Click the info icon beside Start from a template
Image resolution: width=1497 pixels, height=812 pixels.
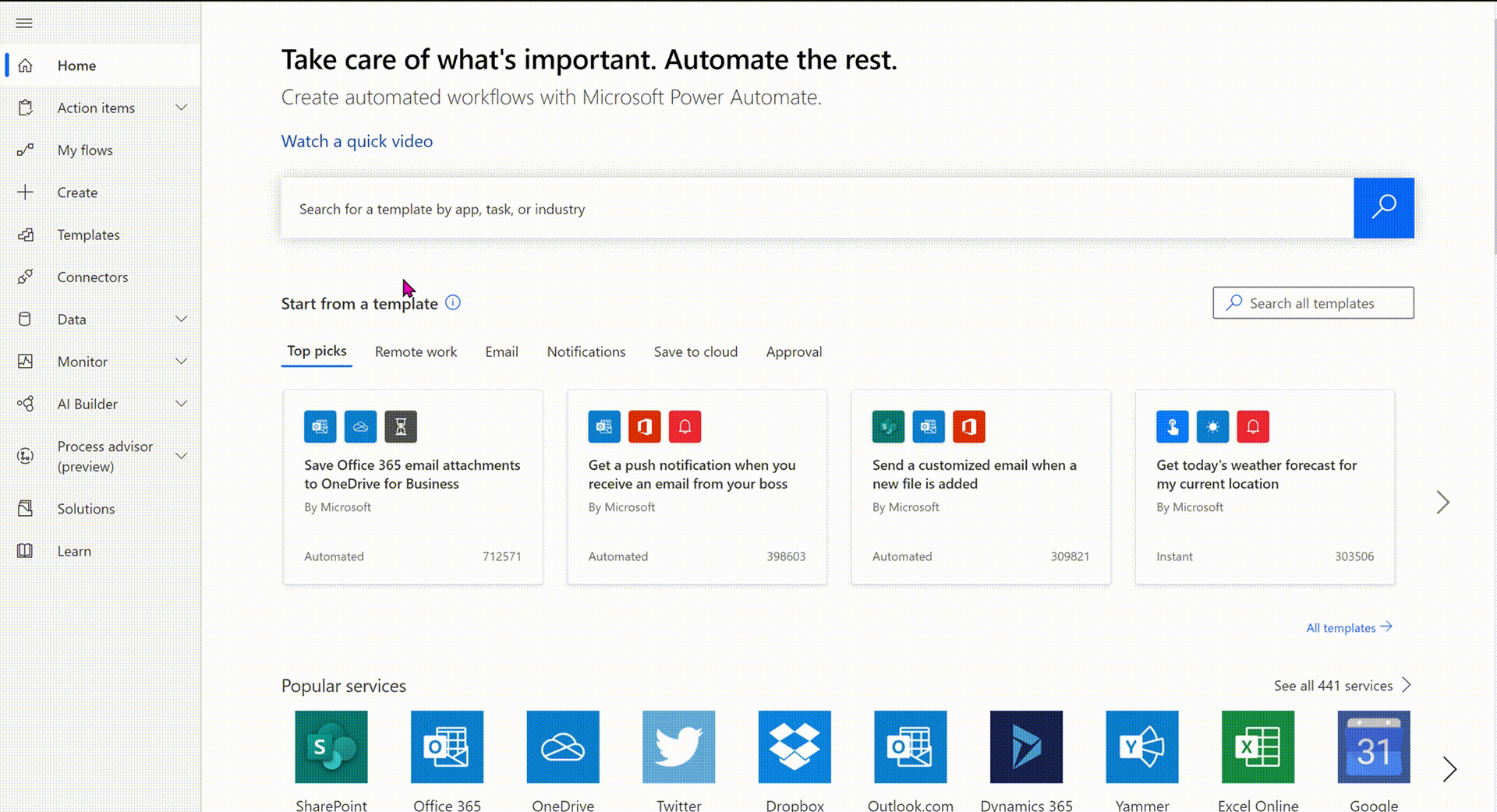pyautogui.click(x=453, y=302)
